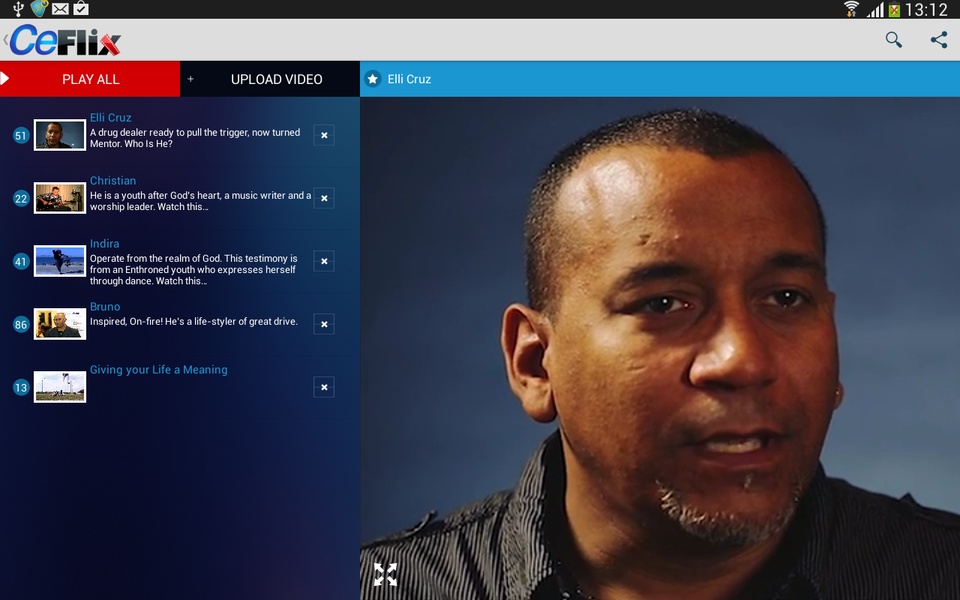Tap the star icon beside Elli Cruz title

[373, 79]
